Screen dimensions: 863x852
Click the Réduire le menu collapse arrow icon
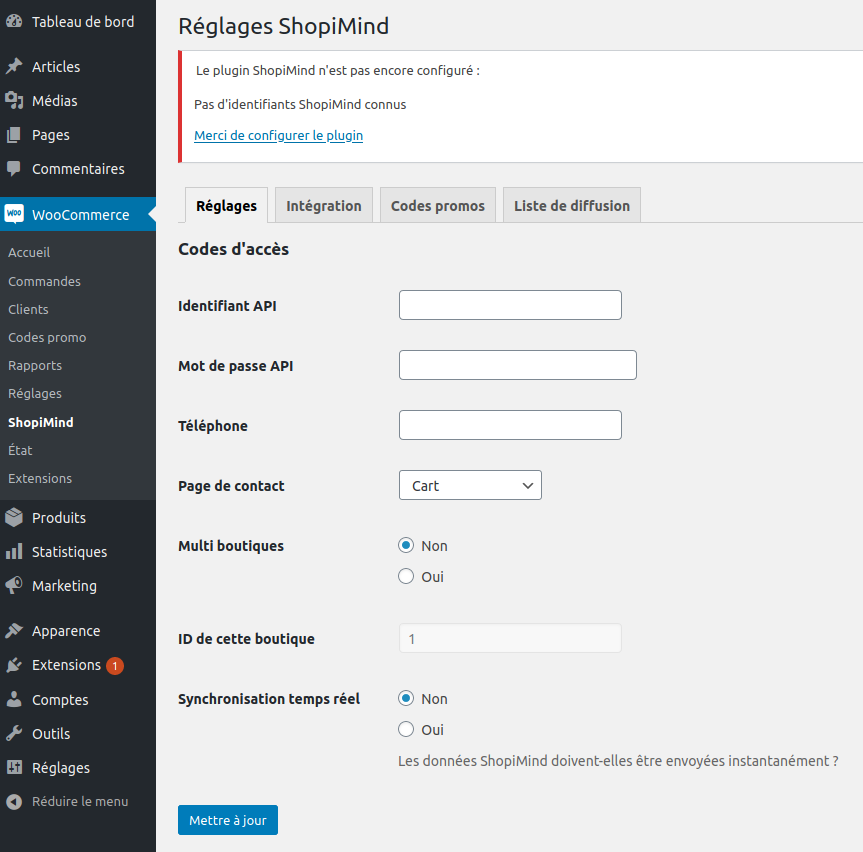coord(14,802)
